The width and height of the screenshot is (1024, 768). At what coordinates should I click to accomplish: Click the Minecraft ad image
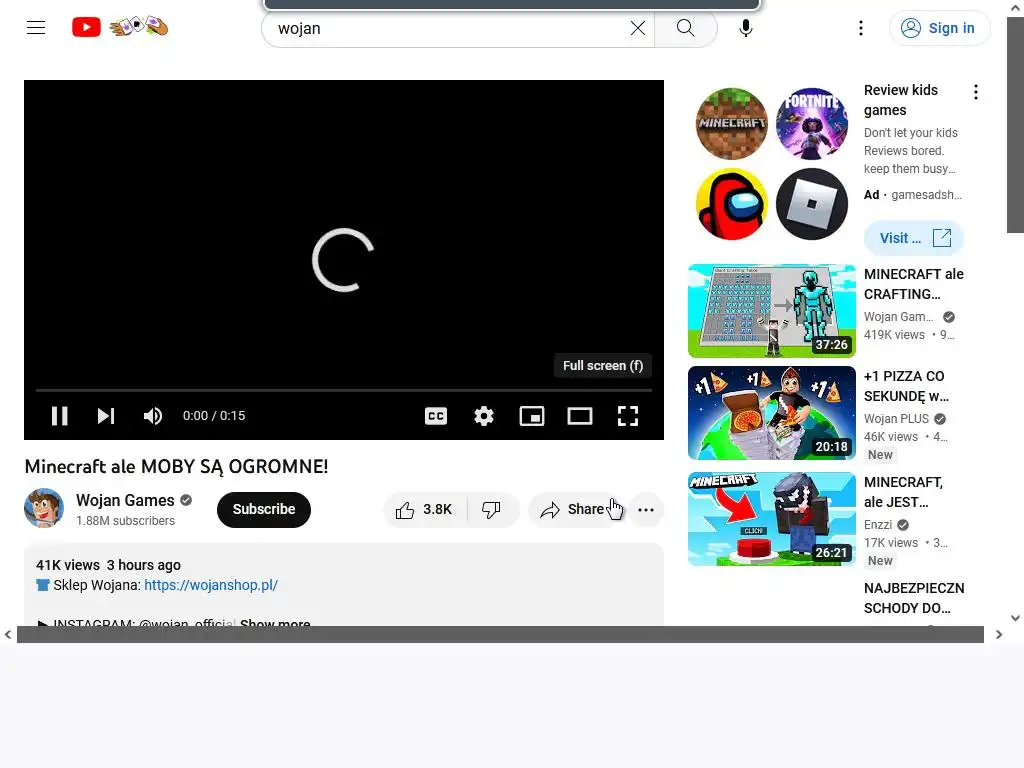pos(731,123)
